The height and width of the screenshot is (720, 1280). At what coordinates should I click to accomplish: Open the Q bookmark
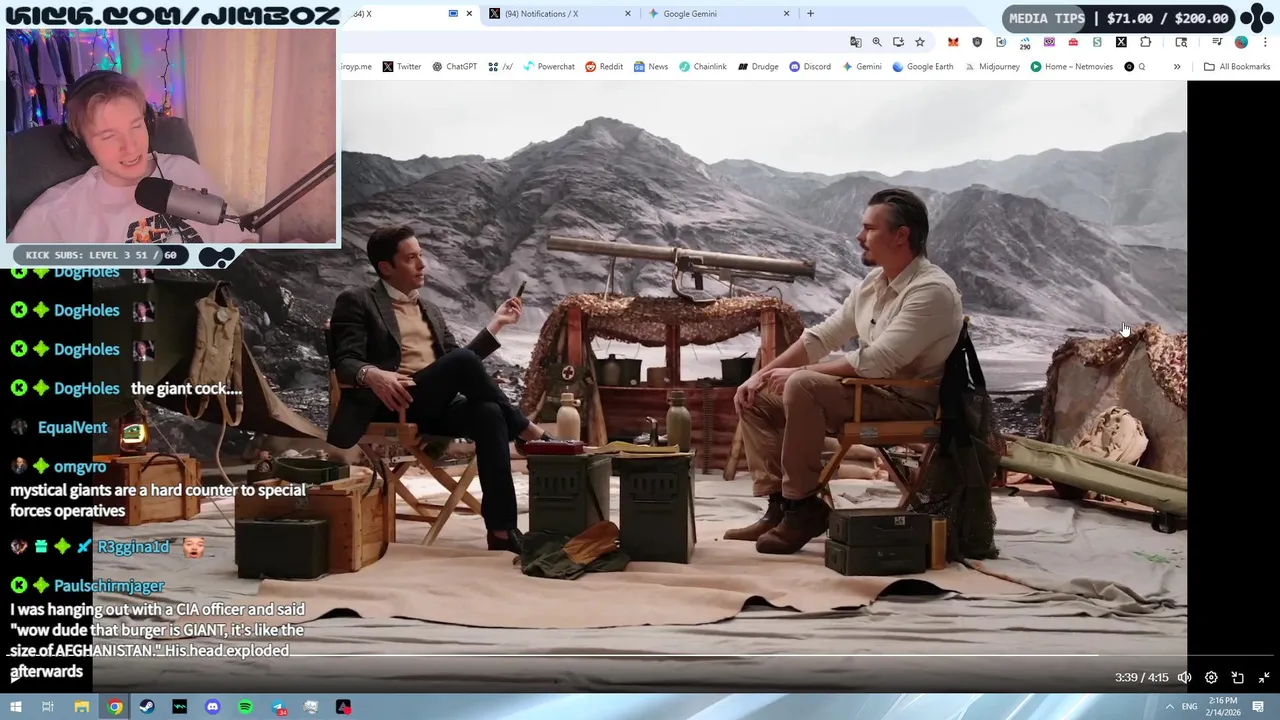1134,67
